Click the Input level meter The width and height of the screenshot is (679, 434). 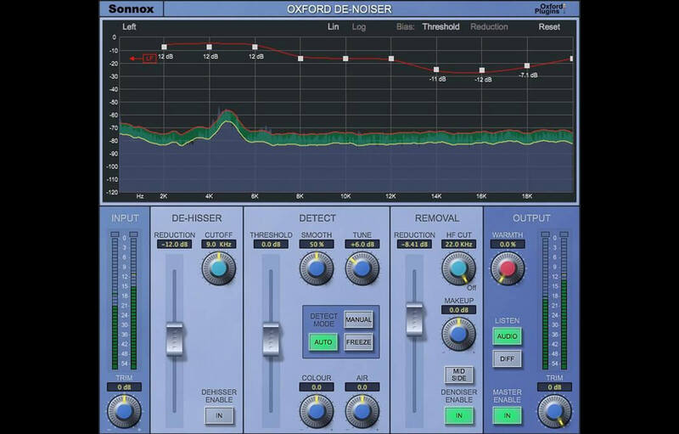[x=124, y=301]
